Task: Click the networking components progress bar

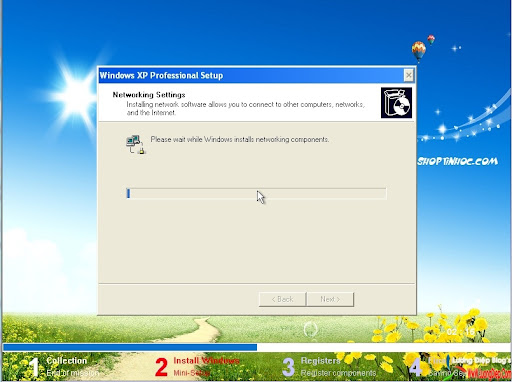Action: 256,194
